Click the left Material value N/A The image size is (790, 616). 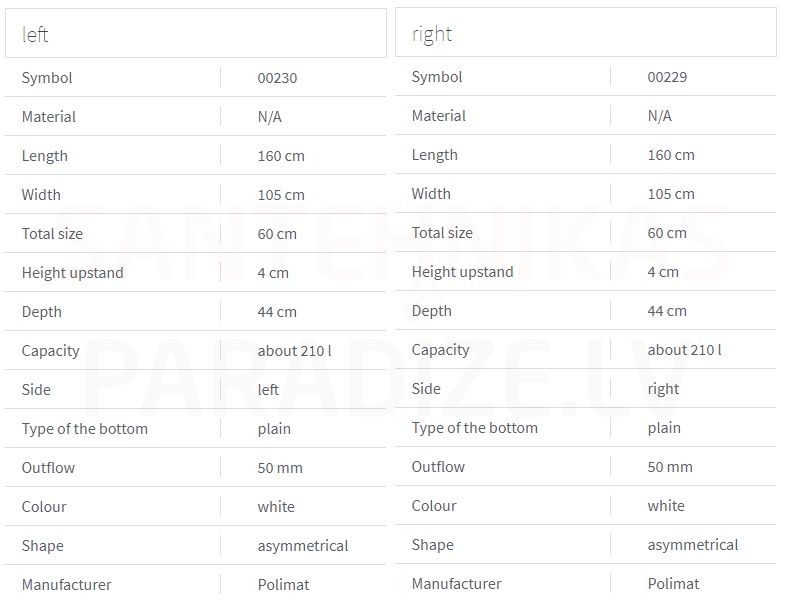[x=270, y=117]
